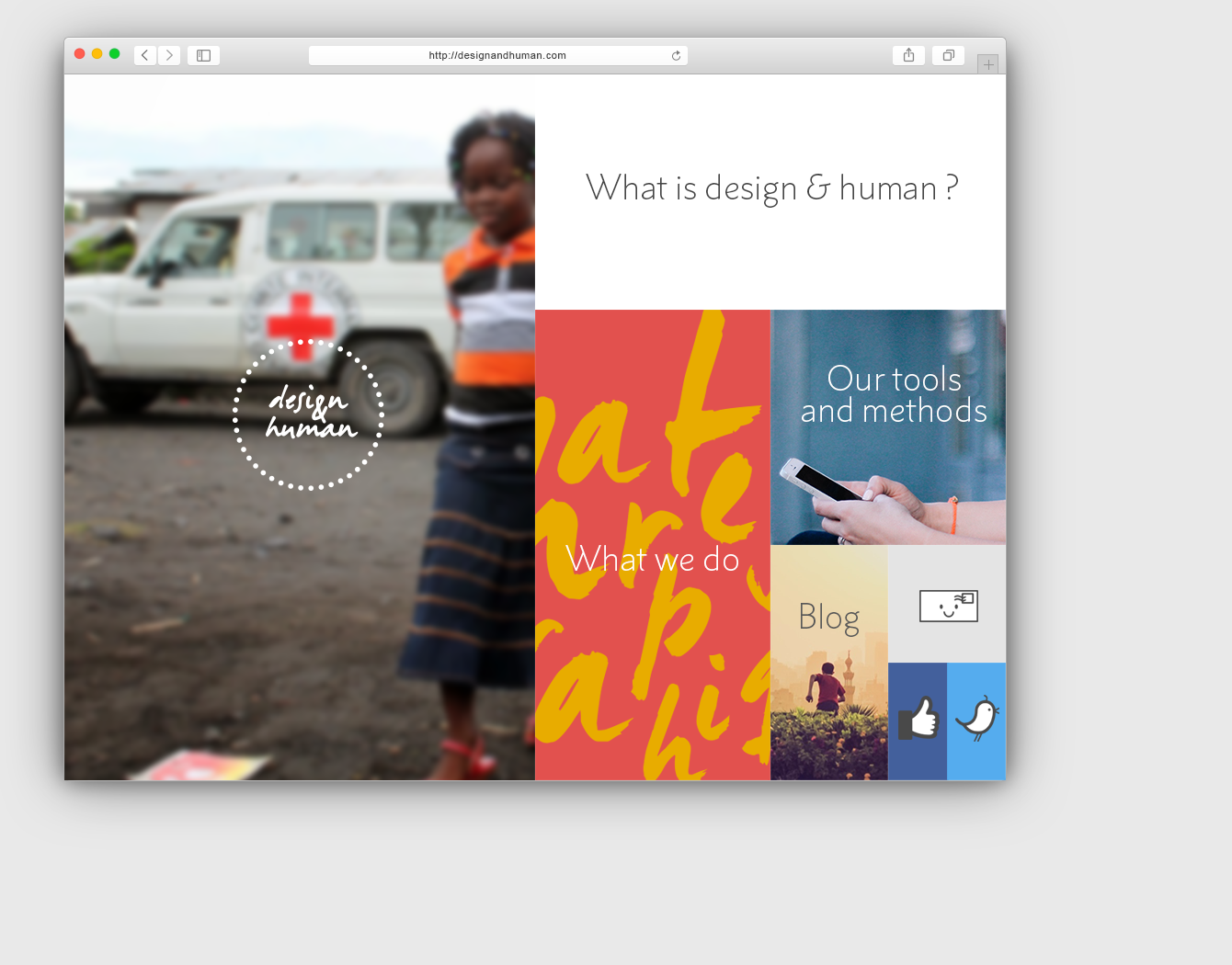
Task: Click the dotted circle design human logo
Action: click(308, 414)
